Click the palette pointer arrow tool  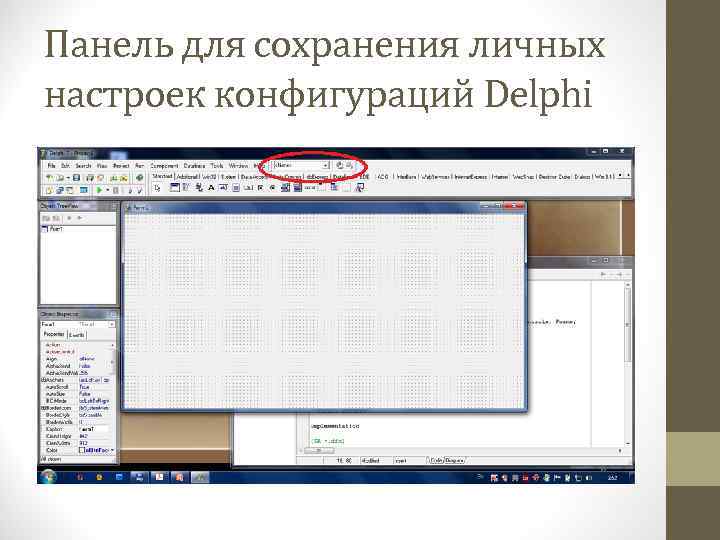(x=158, y=188)
